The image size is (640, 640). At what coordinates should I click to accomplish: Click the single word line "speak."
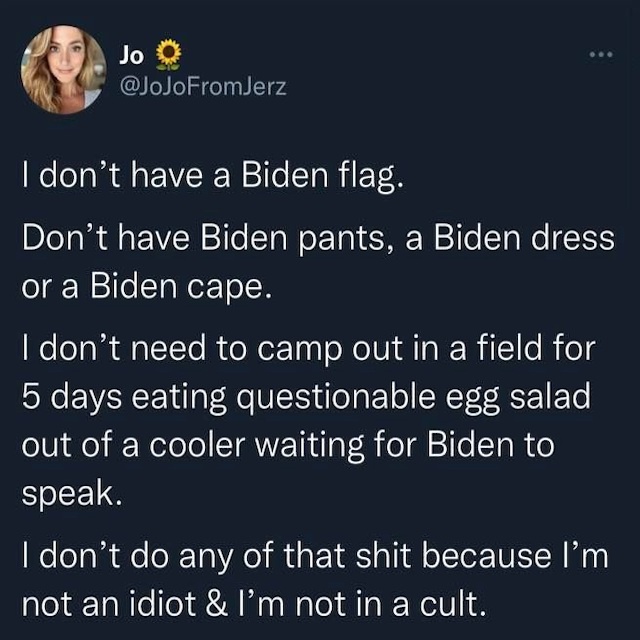71,492
